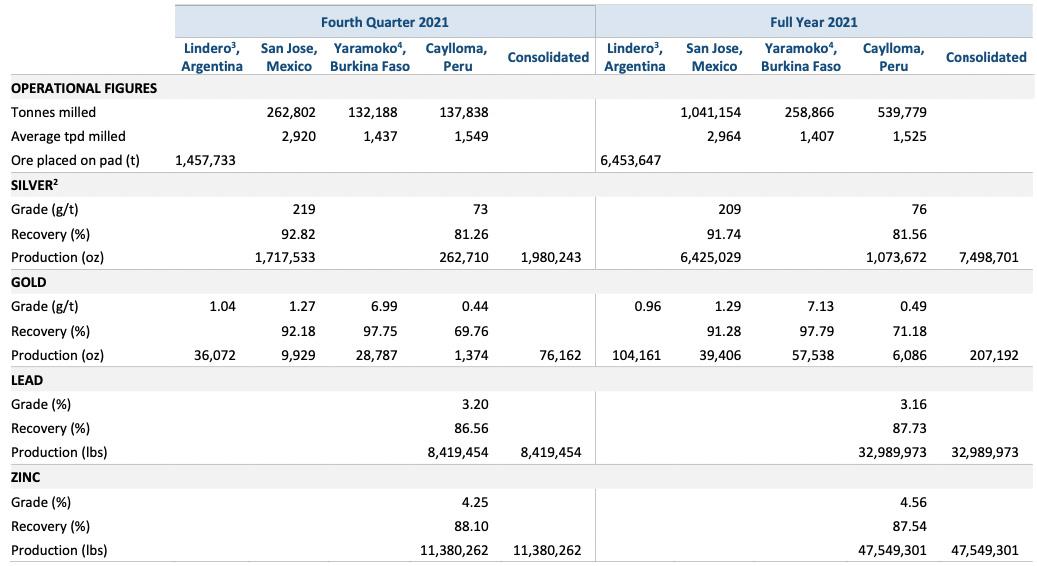1037x566 pixels.
Task: Select the quarterly consolidated gold value 76,162
Action: pyautogui.click(x=560, y=355)
